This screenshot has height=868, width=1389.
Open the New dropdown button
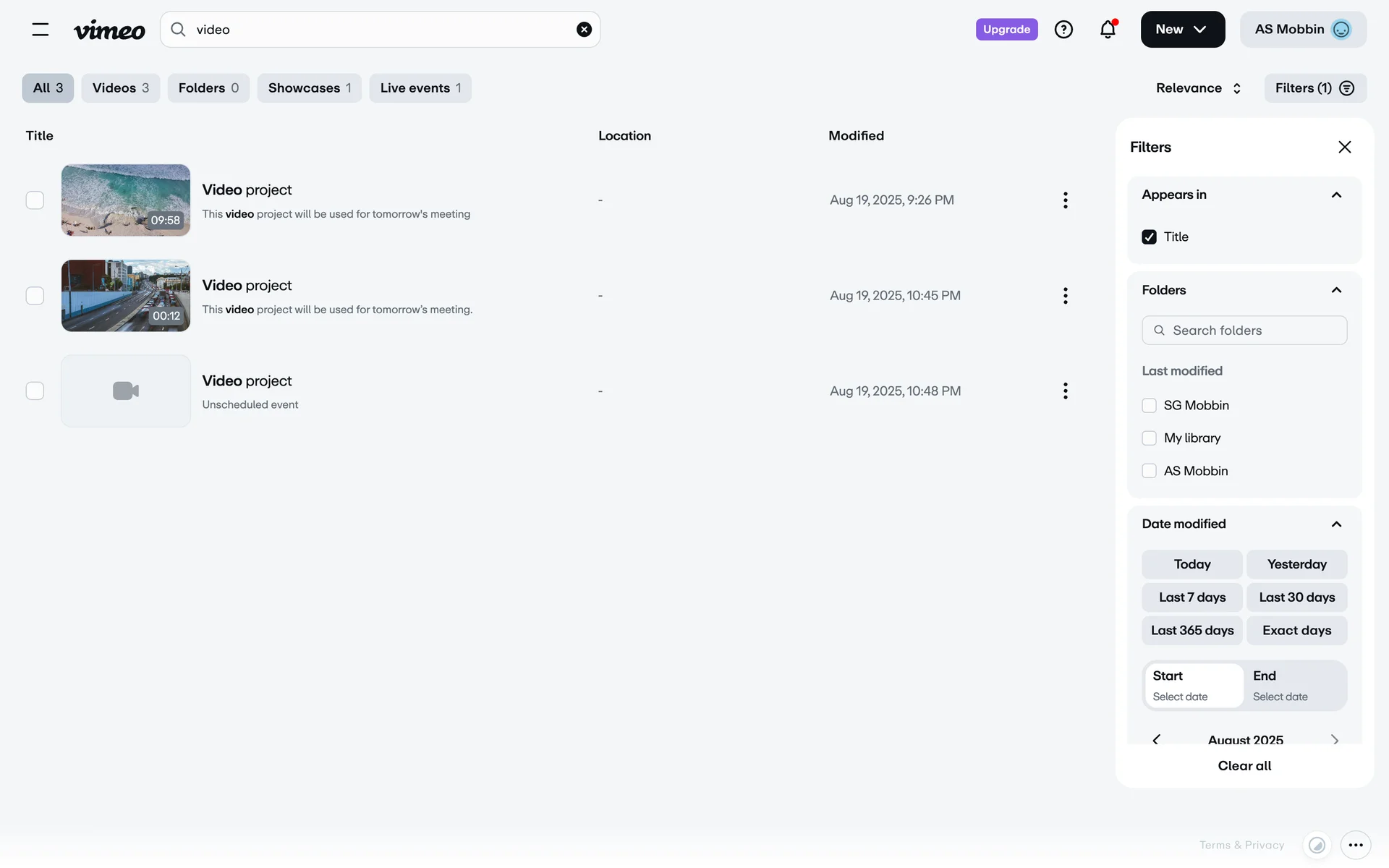click(1182, 29)
